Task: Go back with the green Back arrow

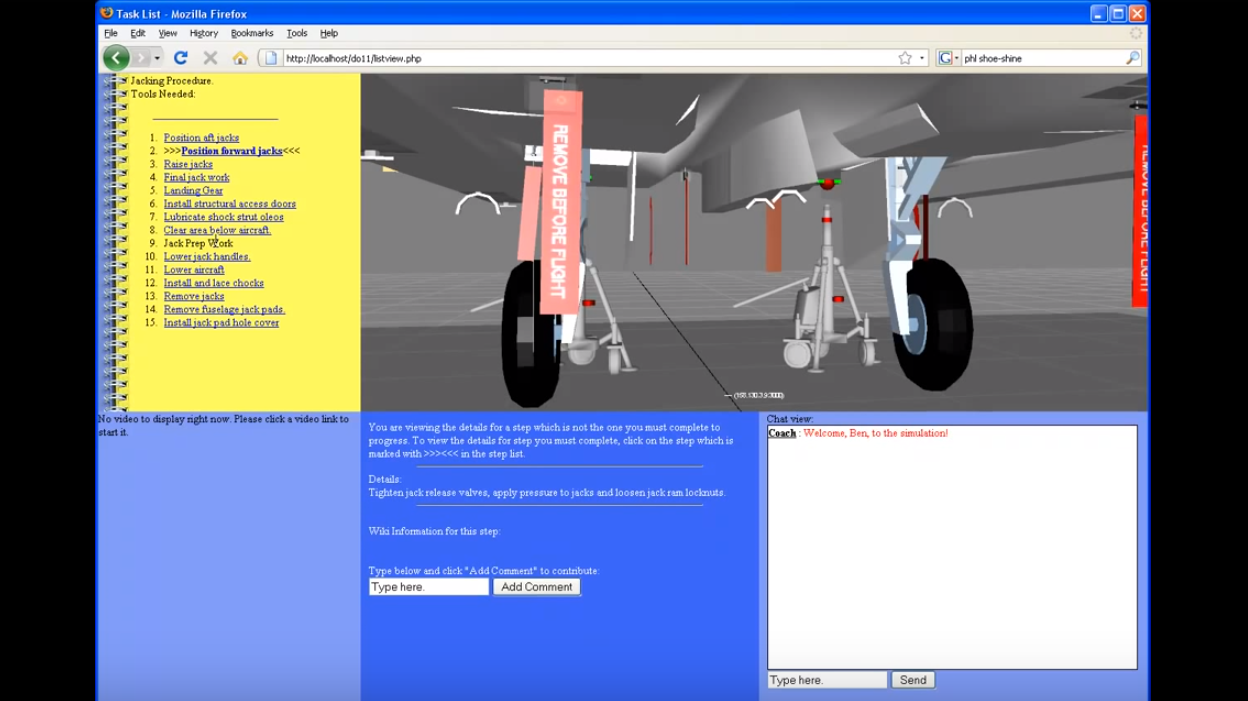Action: click(x=116, y=58)
